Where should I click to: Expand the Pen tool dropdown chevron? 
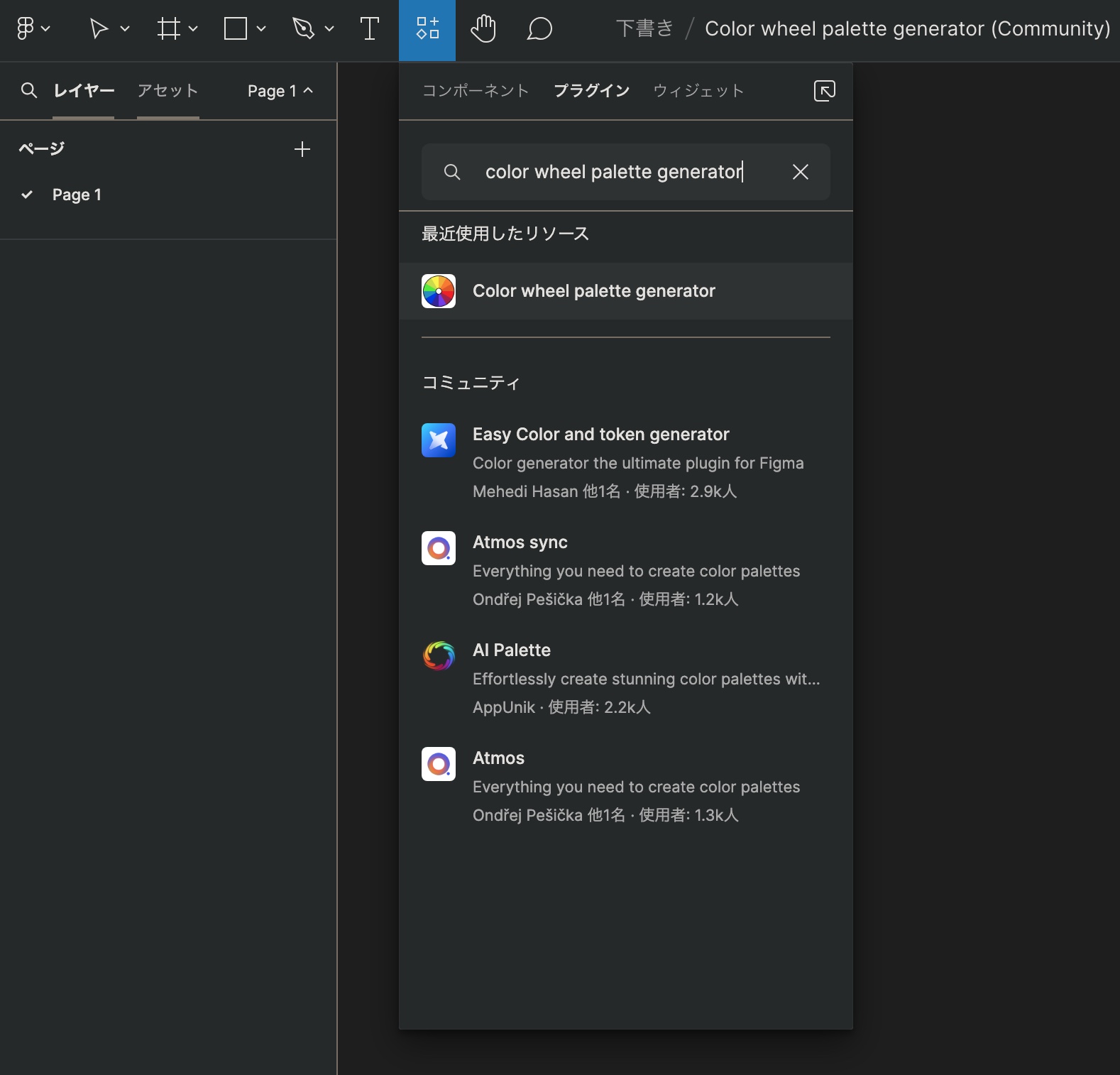(x=329, y=29)
